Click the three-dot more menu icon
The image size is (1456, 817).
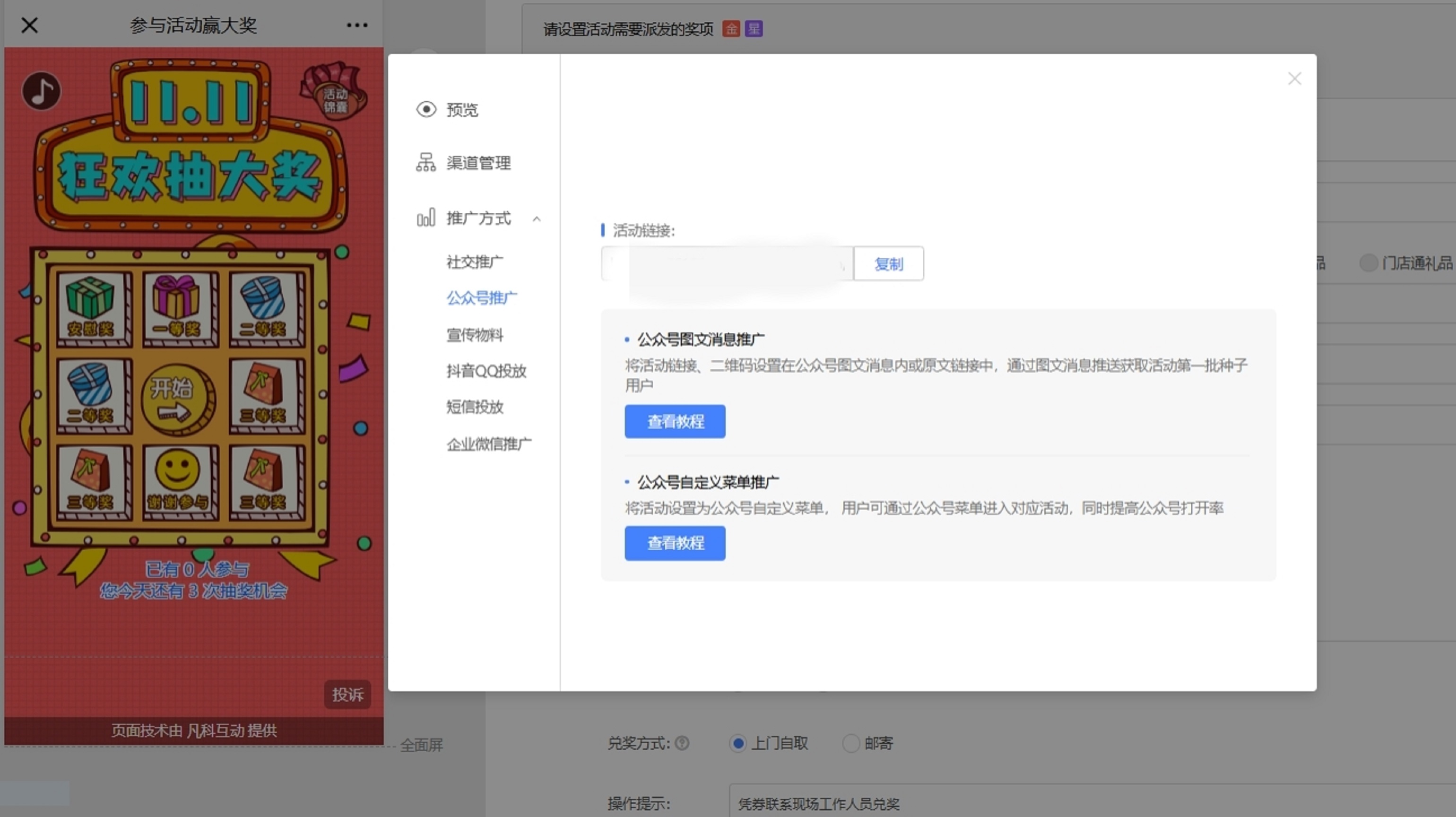point(356,25)
